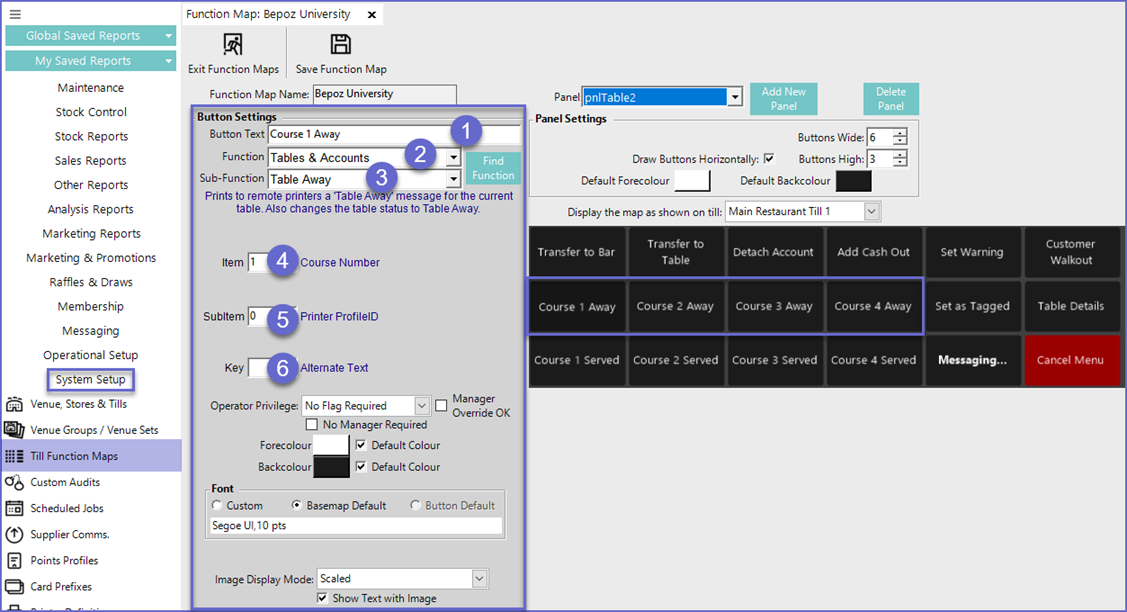Decrease the Buttons High value

[x=900, y=163]
